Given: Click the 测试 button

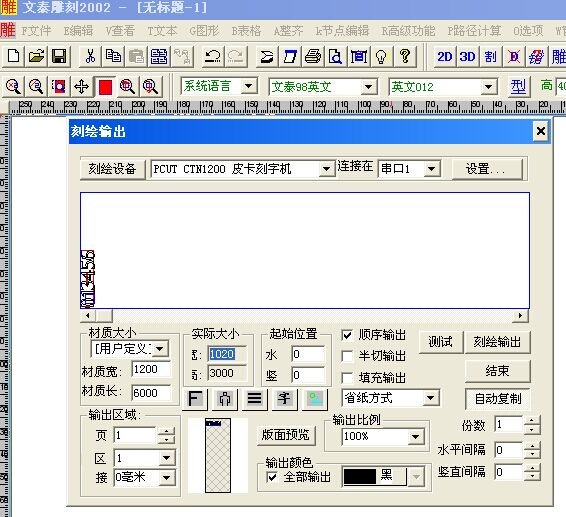Looking at the screenshot, I should (x=441, y=342).
